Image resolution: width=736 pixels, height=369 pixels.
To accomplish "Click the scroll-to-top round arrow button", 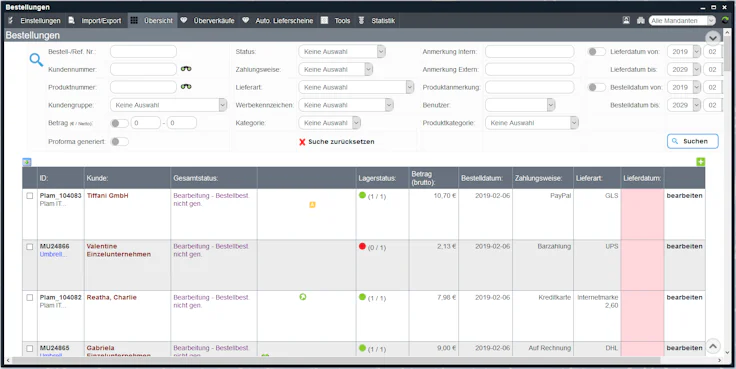I will click(713, 346).
